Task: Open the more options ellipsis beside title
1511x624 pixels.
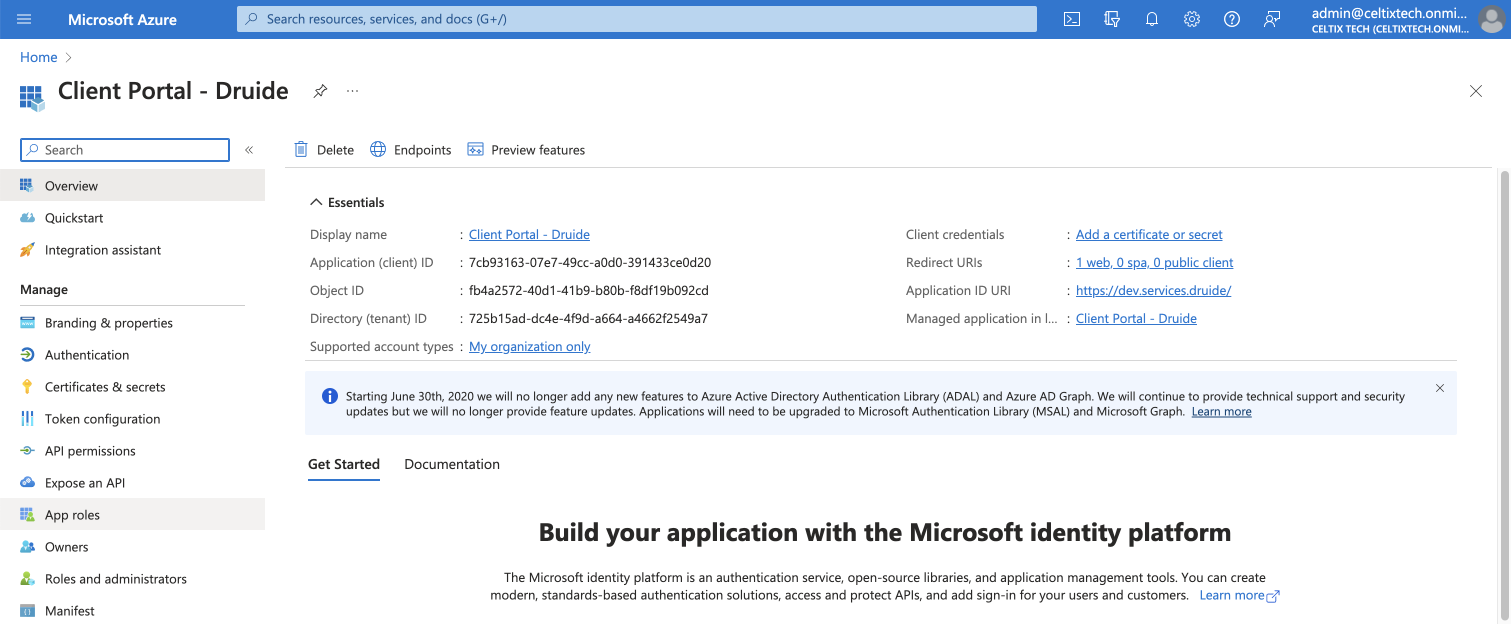Action: (x=352, y=91)
